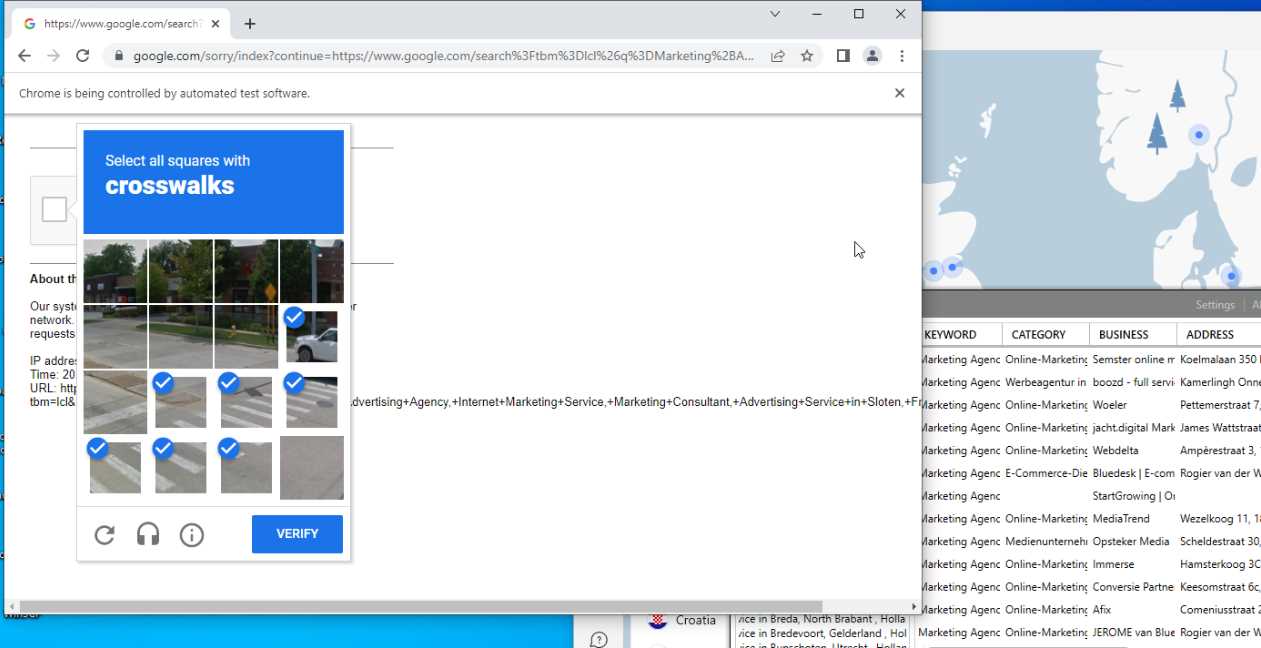This screenshot has height=648, width=1261.
Task: Click Chrome's forward navigation arrow
Action: click(x=53, y=56)
